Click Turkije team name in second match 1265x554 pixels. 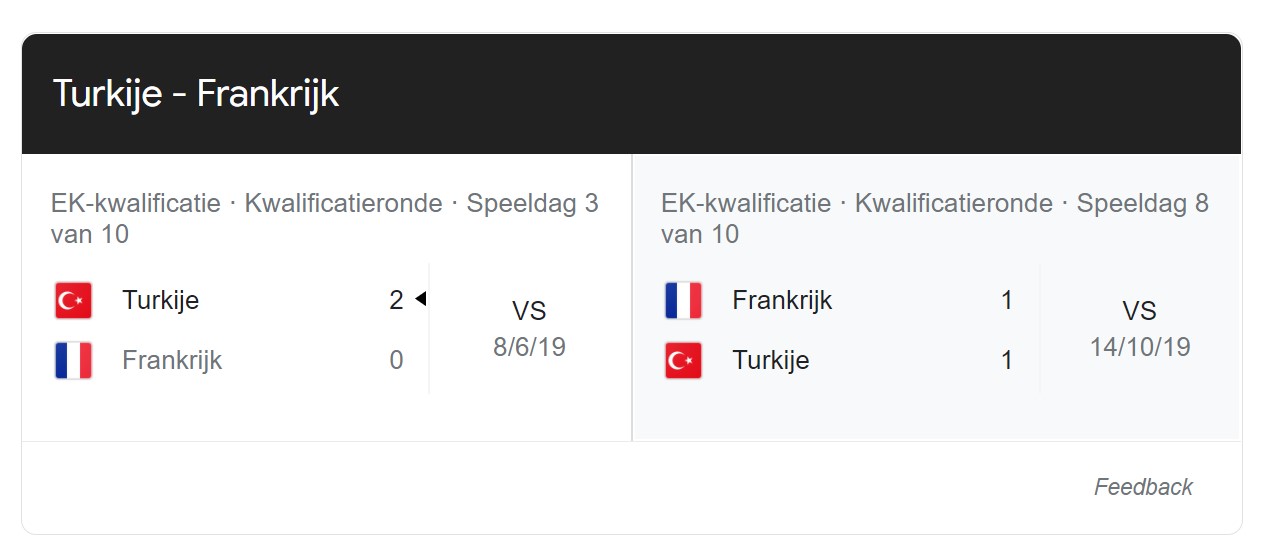point(770,360)
